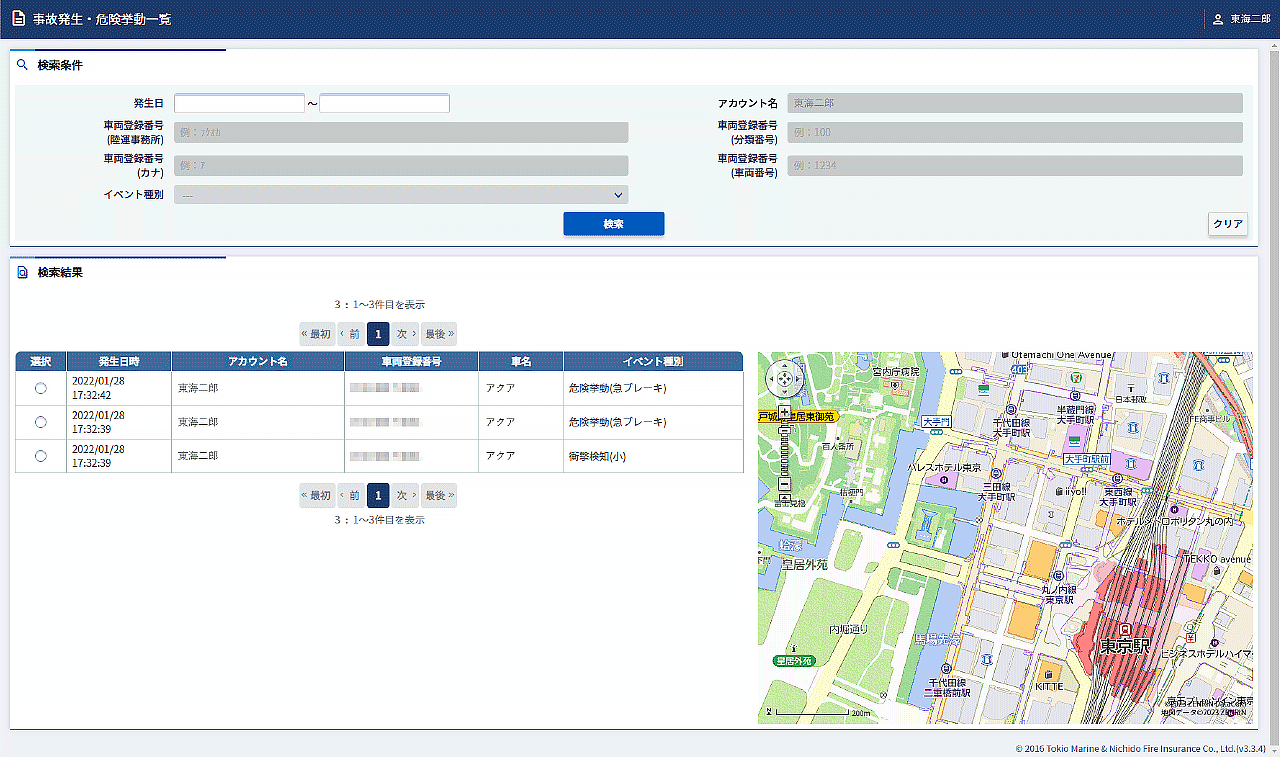Open the イベント種別 dropdown

[401, 195]
